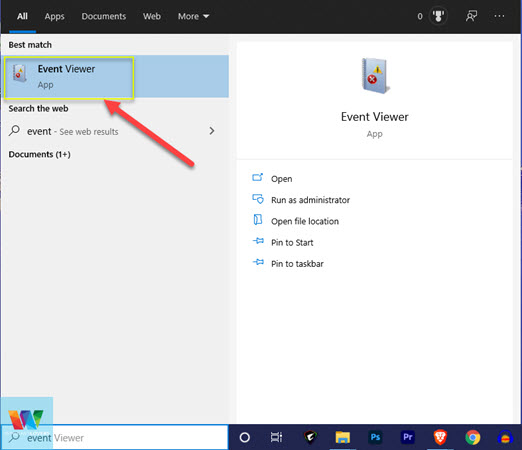Open the Event Viewer best match result

115,77
